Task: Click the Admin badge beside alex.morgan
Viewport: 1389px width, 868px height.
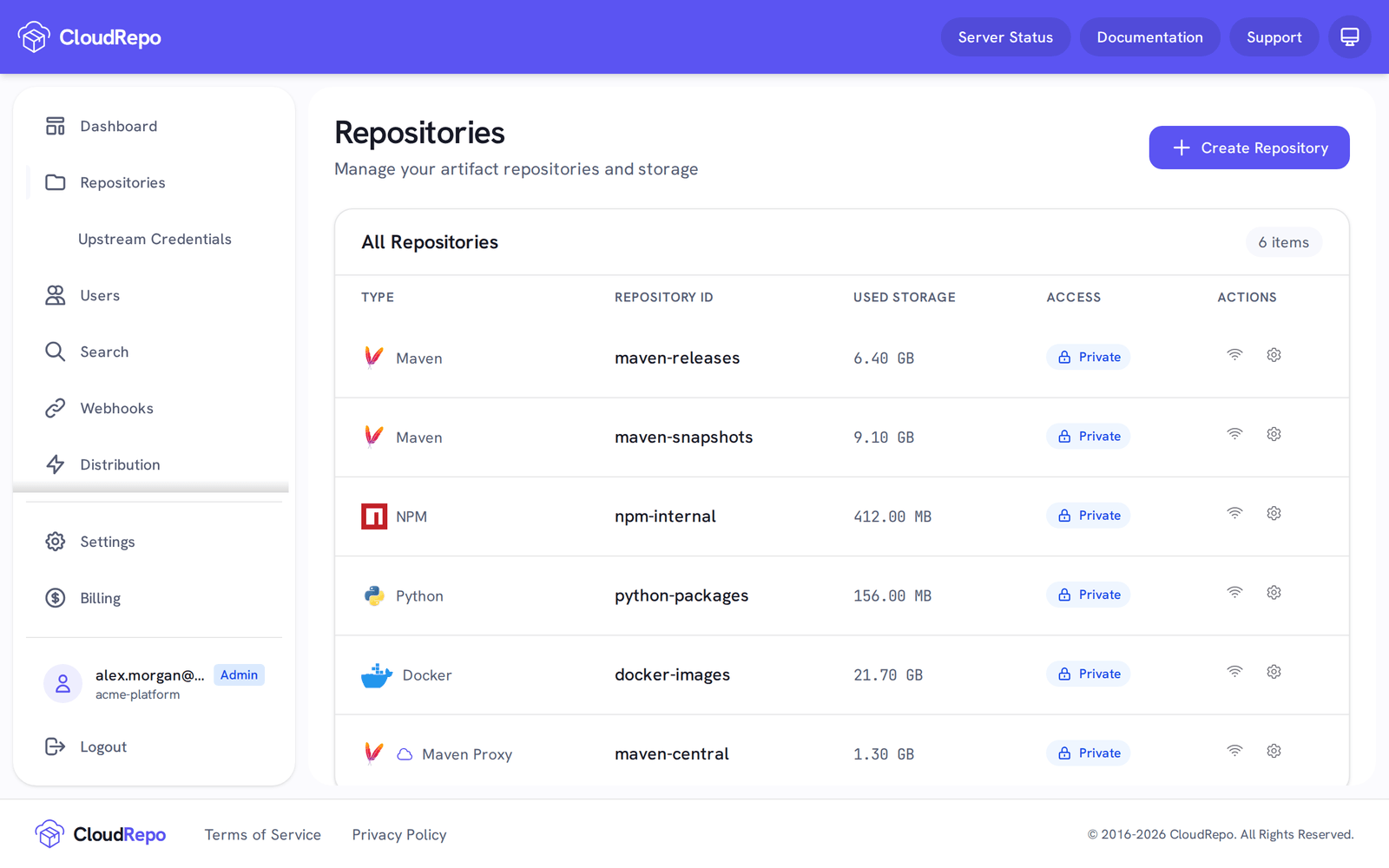Action: pyautogui.click(x=239, y=675)
